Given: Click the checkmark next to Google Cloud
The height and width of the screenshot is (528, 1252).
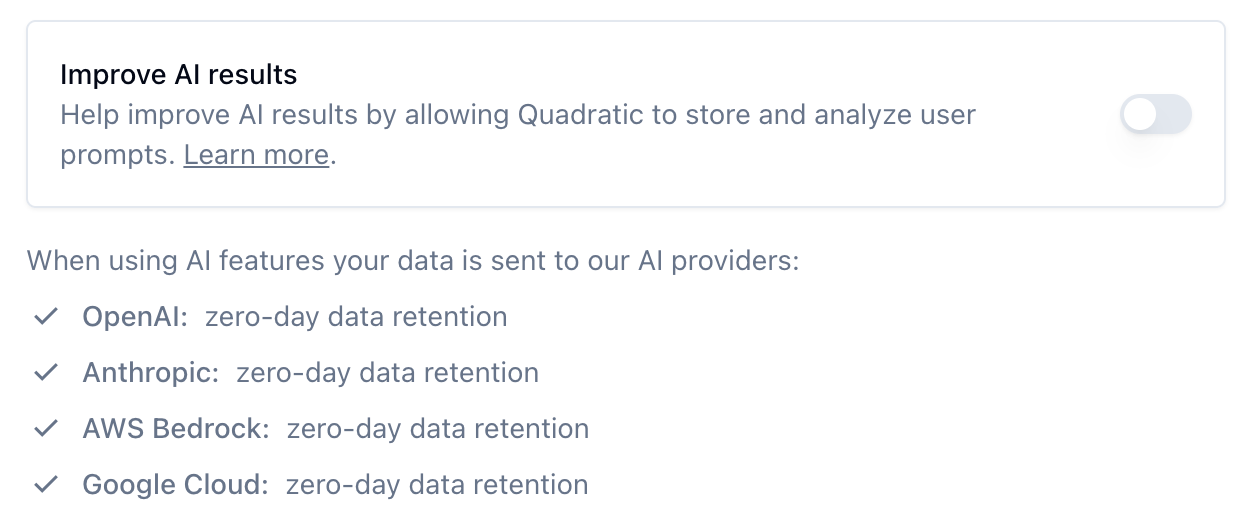Looking at the screenshot, I should click(45, 485).
